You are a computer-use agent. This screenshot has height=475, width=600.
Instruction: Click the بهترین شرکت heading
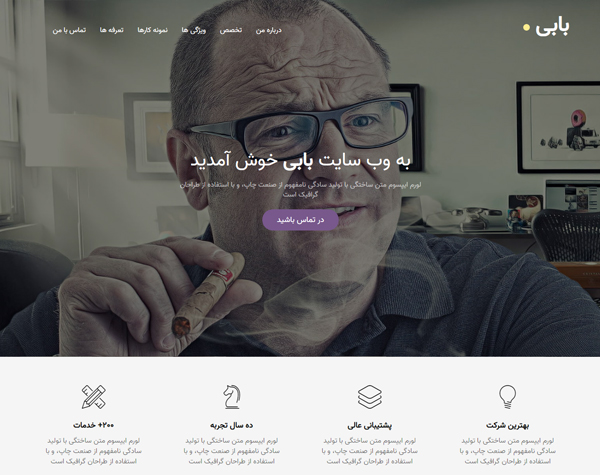tap(507, 425)
